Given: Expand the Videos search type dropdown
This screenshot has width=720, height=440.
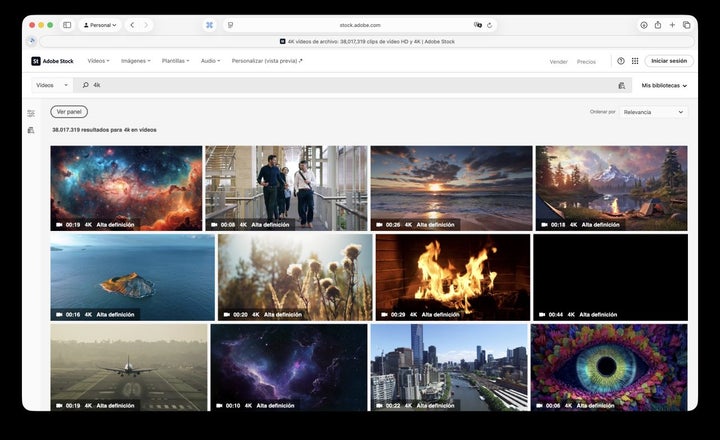Looking at the screenshot, I should [x=52, y=86].
